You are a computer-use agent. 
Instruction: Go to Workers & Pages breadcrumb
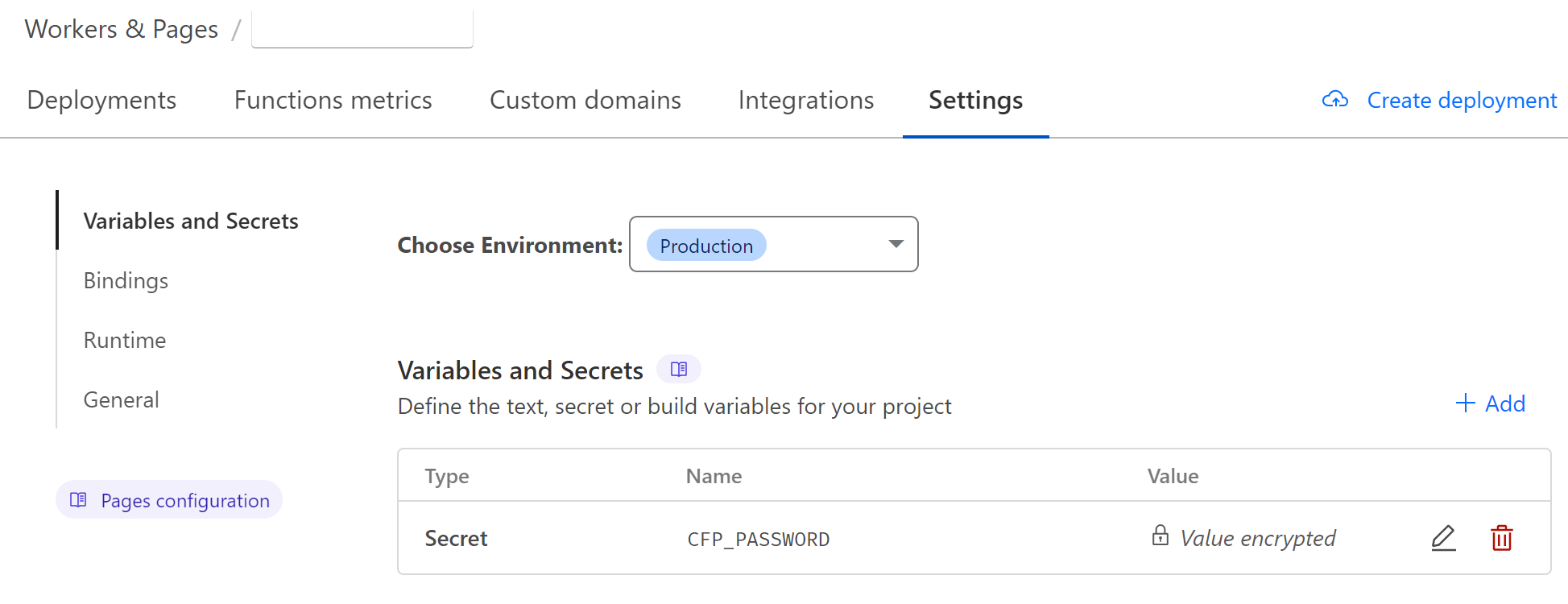(x=122, y=29)
